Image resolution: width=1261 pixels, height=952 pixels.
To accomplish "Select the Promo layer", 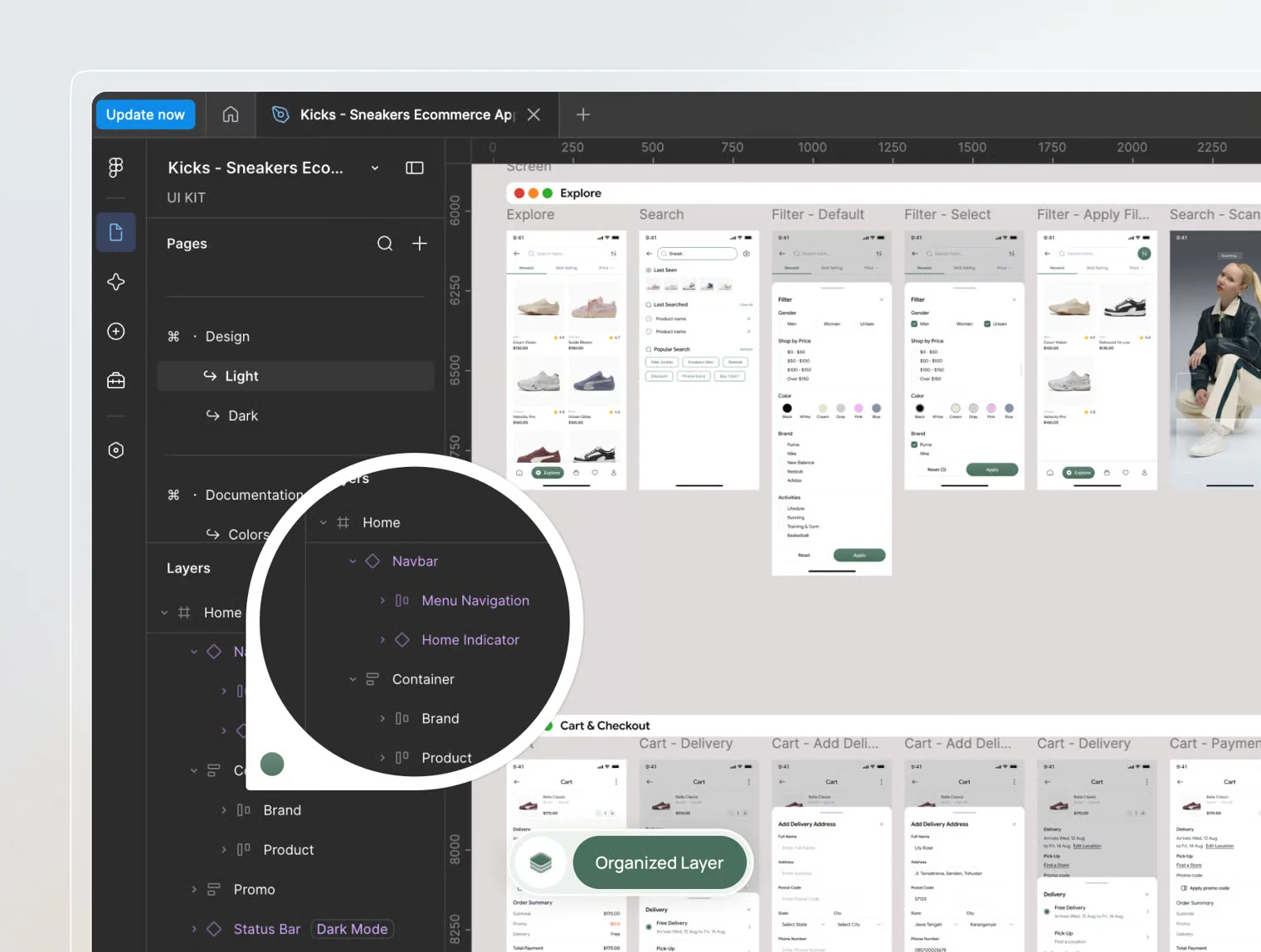I will tap(254, 889).
